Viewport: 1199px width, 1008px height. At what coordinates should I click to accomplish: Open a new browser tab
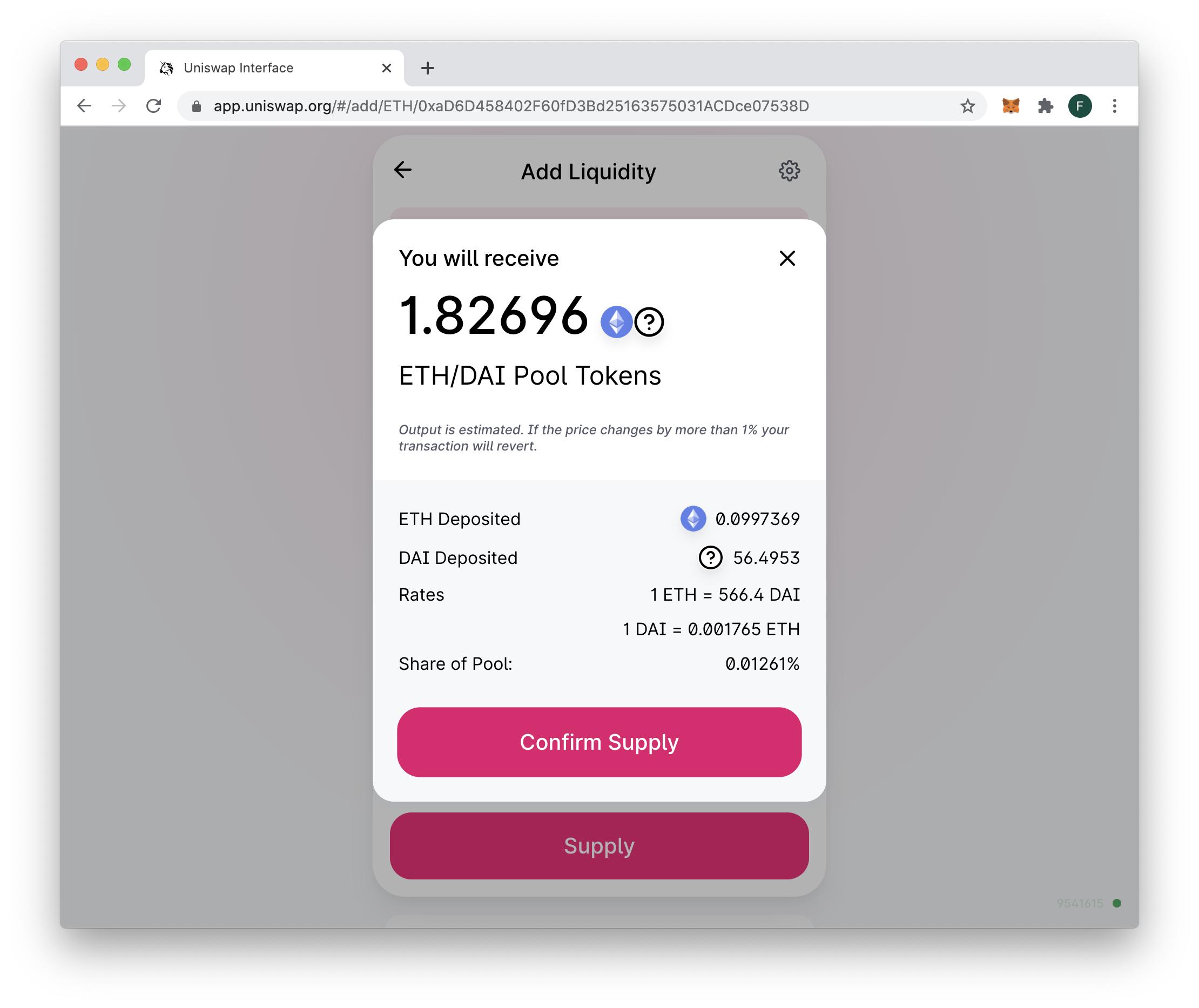tap(427, 69)
